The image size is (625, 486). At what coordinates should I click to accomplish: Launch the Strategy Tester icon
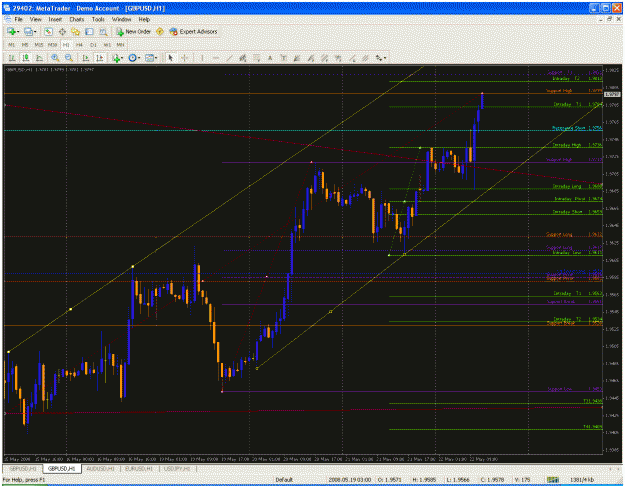tap(103, 31)
